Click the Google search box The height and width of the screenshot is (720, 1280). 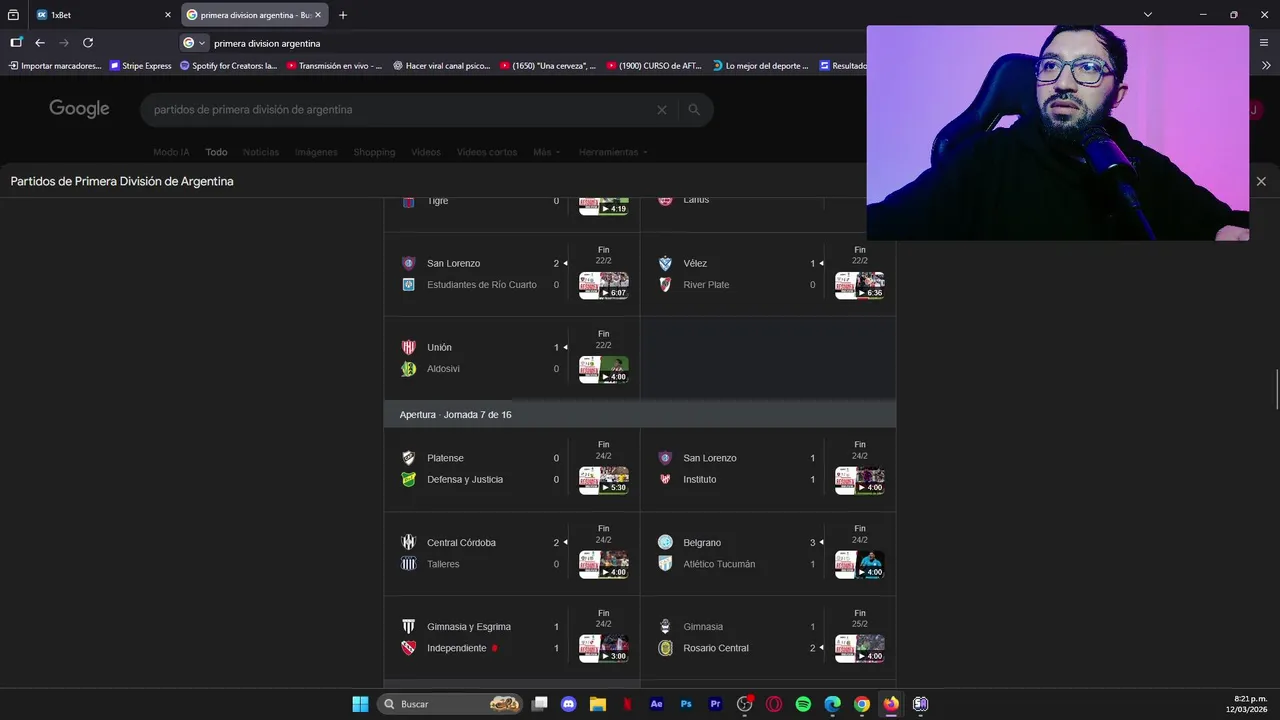[400, 110]
